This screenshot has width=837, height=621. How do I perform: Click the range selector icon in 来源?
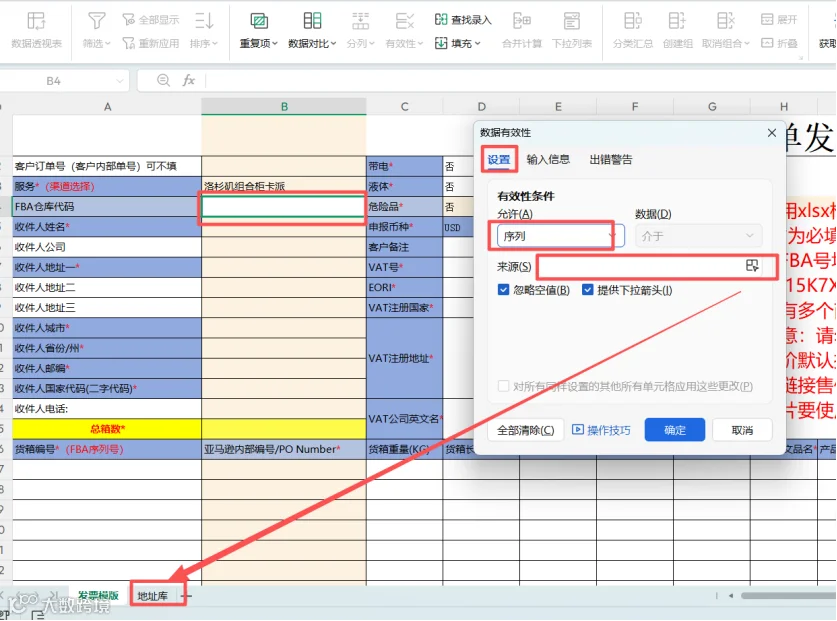pyautogui.click(x=752, y=266)
